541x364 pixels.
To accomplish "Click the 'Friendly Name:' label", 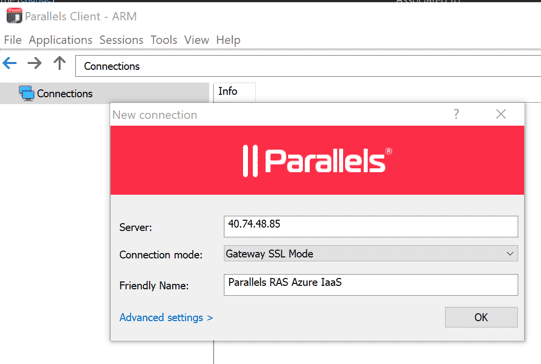I will [154, 285].
